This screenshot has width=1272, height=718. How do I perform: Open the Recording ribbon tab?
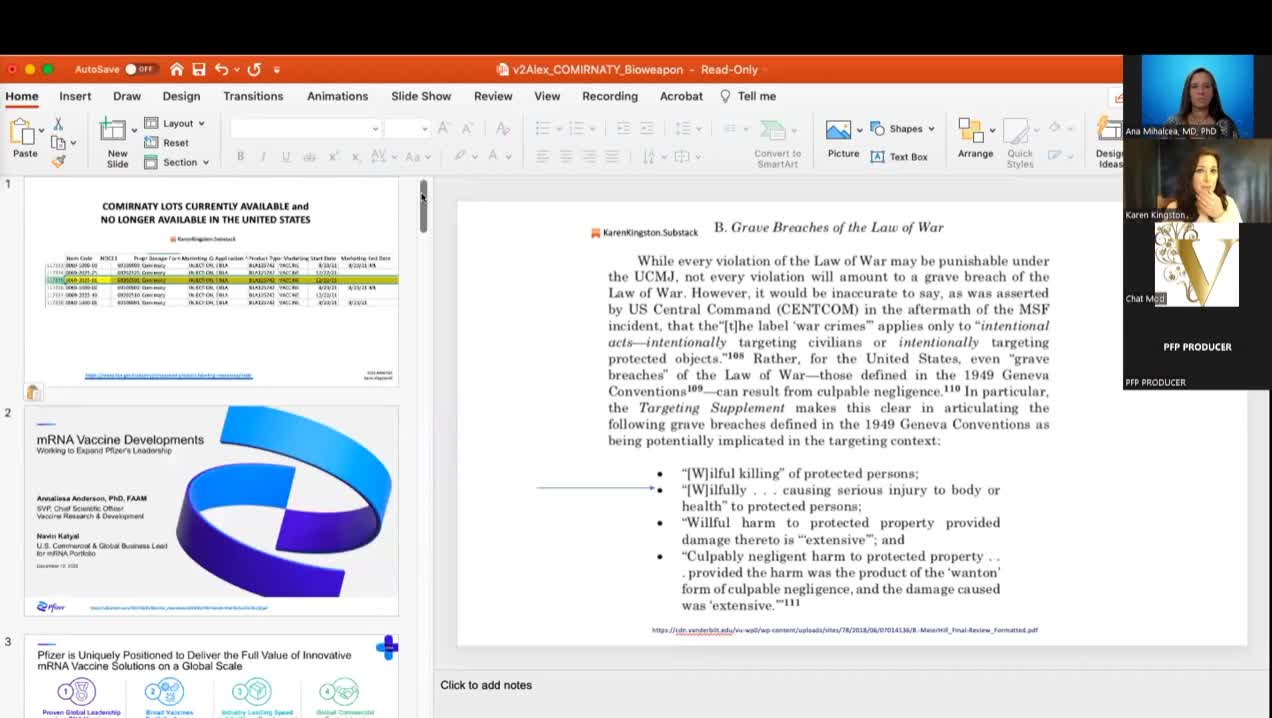tap(610, 96)
